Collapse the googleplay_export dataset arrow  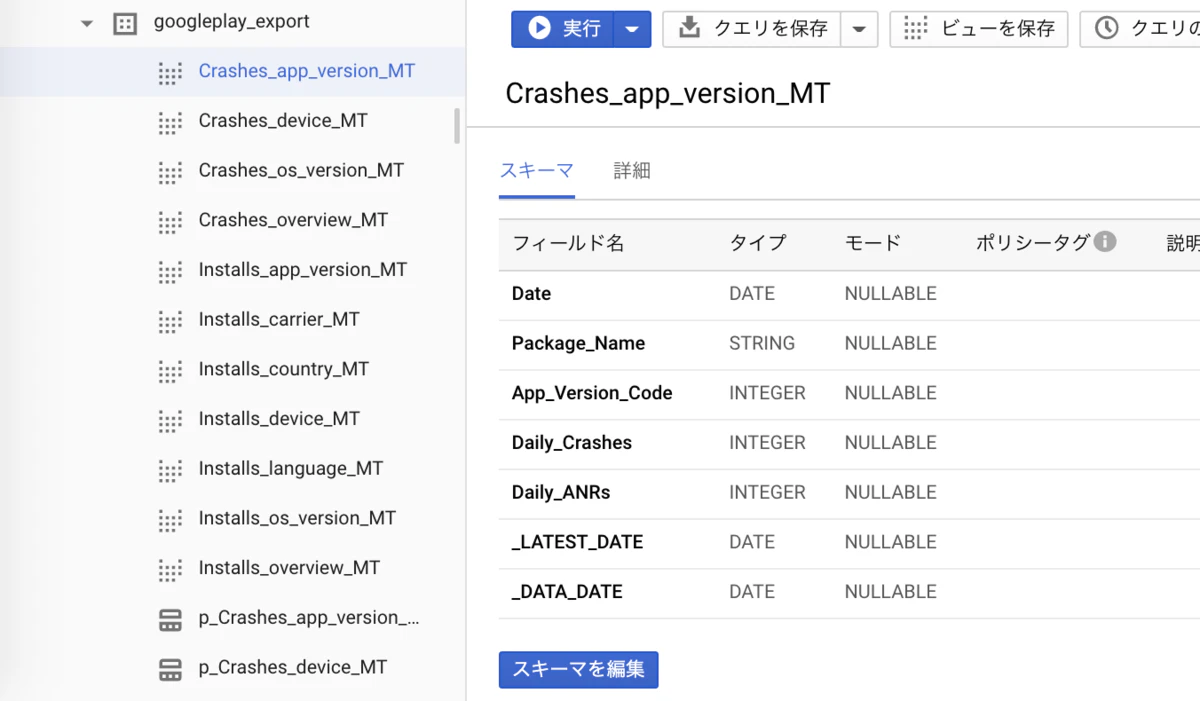point(87,23)
